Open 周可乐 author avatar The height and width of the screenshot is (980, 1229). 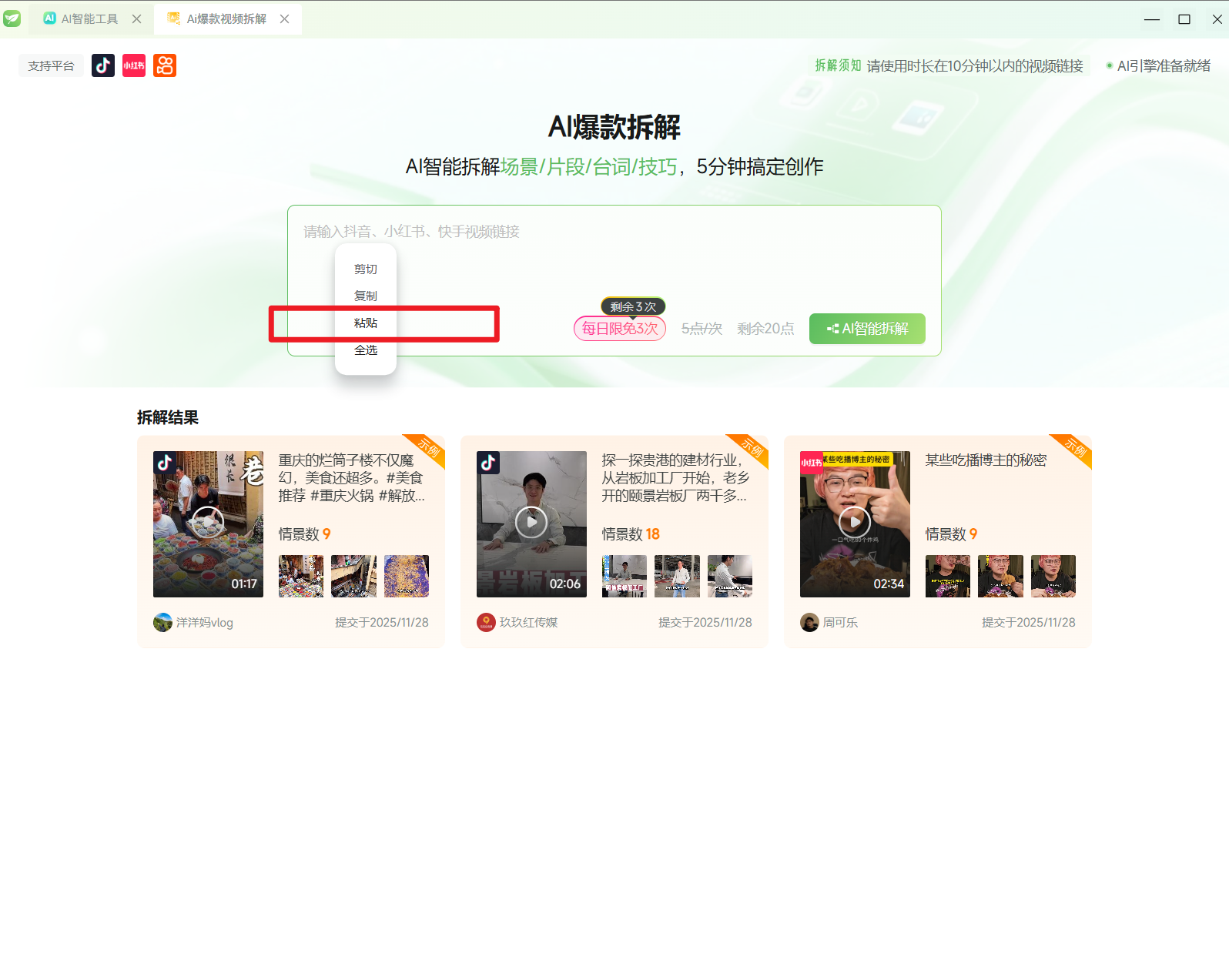click(x=809, y=622)
